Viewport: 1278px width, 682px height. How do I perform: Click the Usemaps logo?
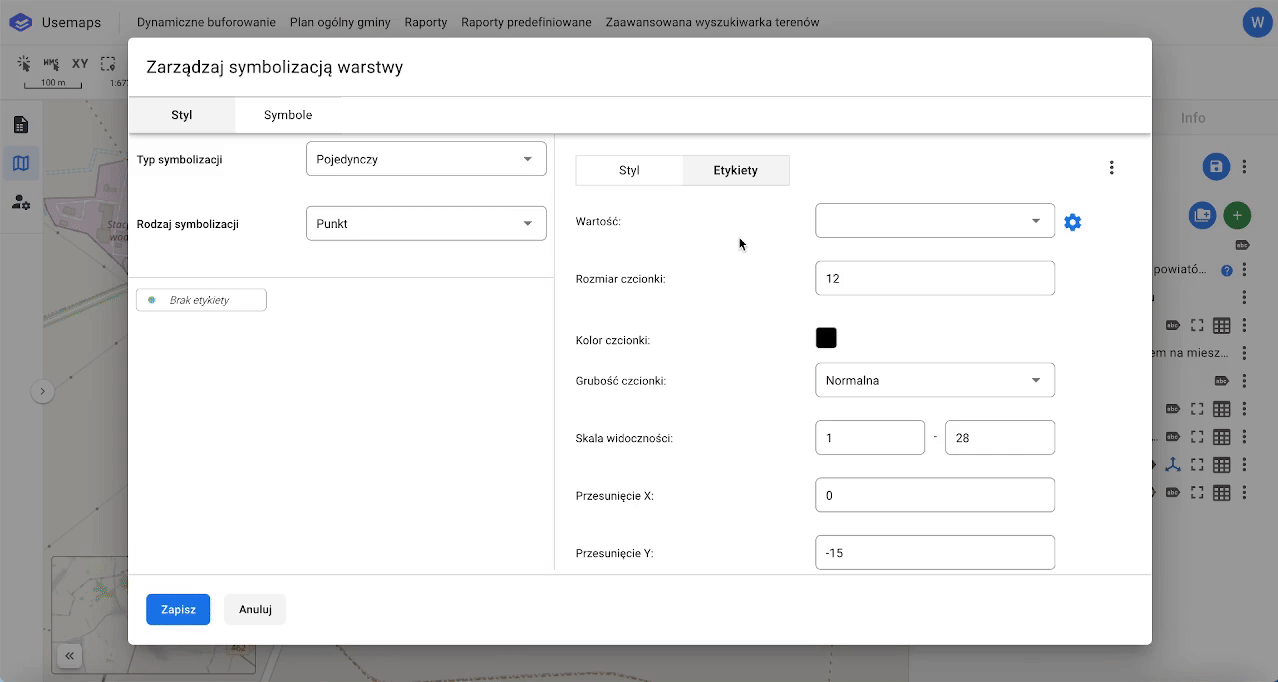pos(21,22)
